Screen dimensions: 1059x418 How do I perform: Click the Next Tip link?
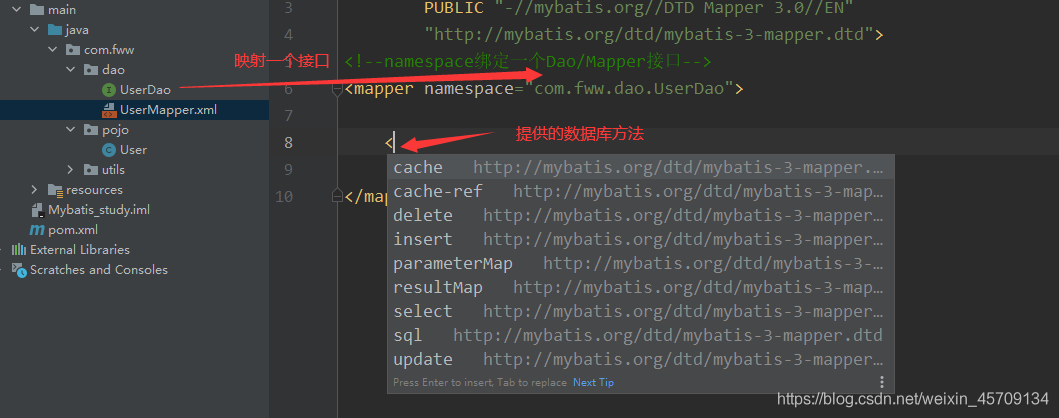click(x=593, y=382)
